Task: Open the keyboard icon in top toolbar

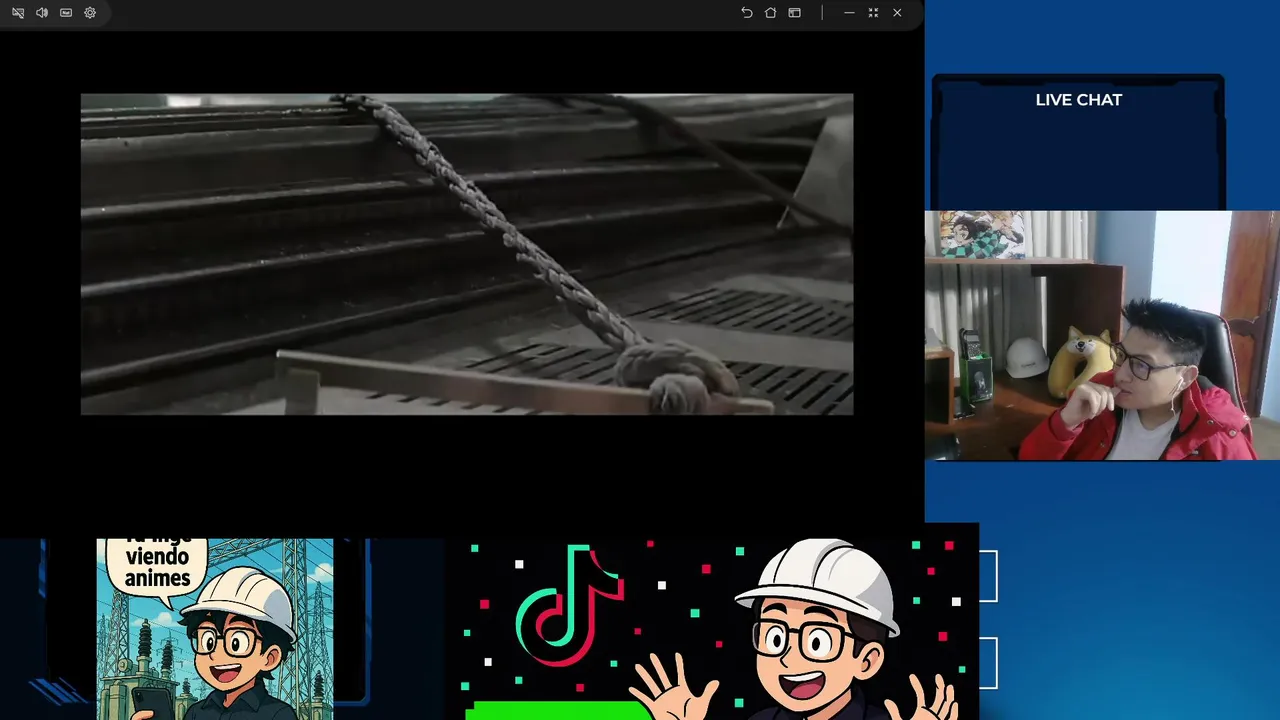Action: 66,13
